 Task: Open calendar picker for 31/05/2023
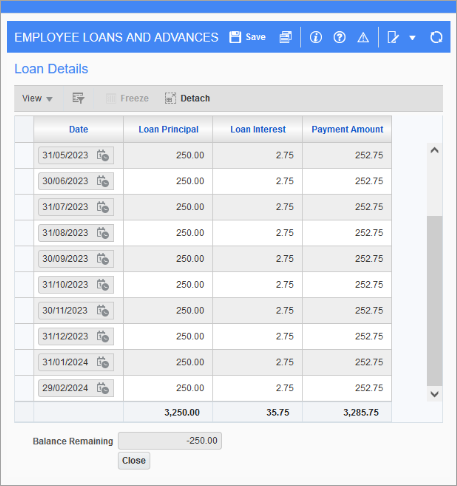point(103,155)
